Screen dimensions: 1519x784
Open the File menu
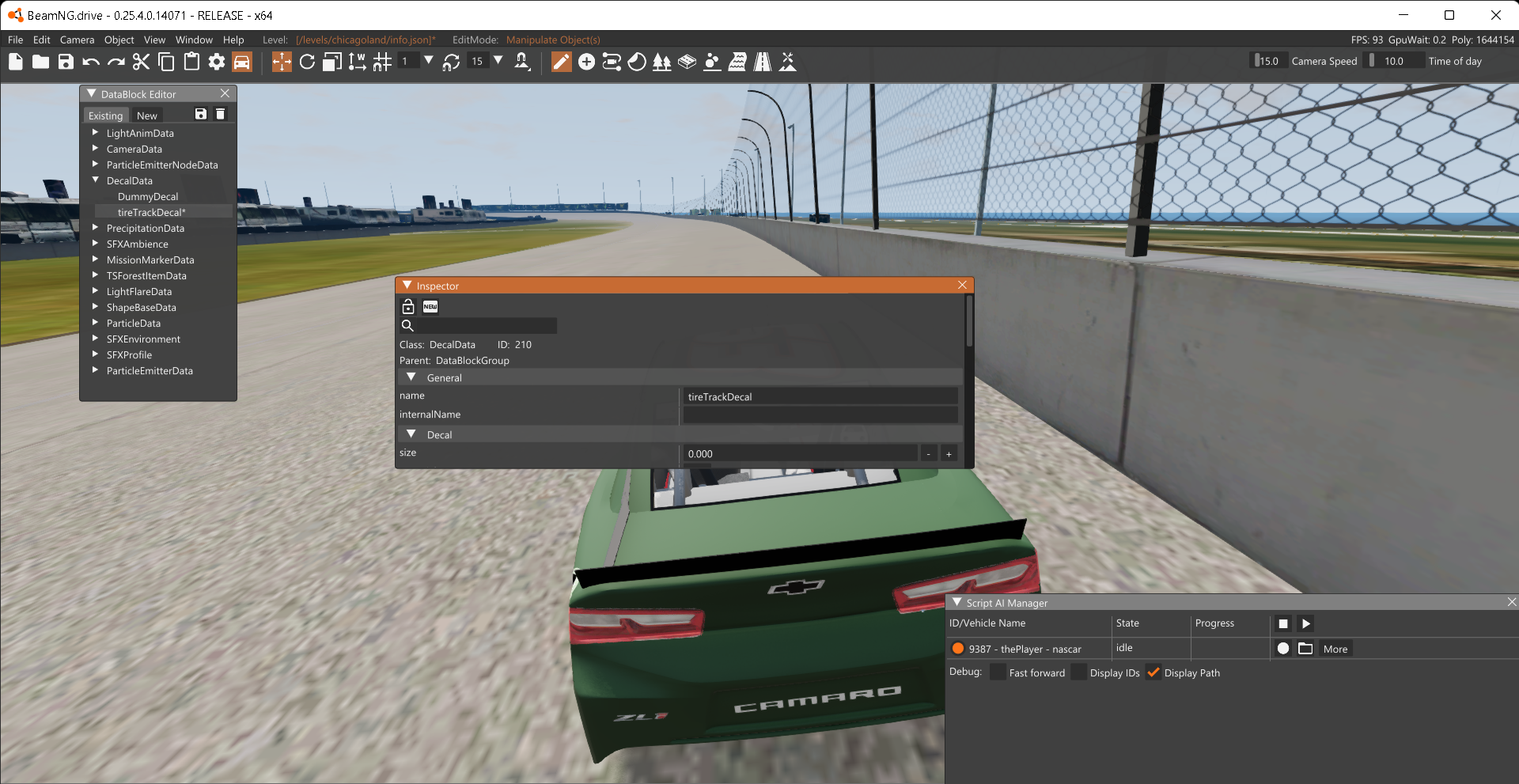16,40
